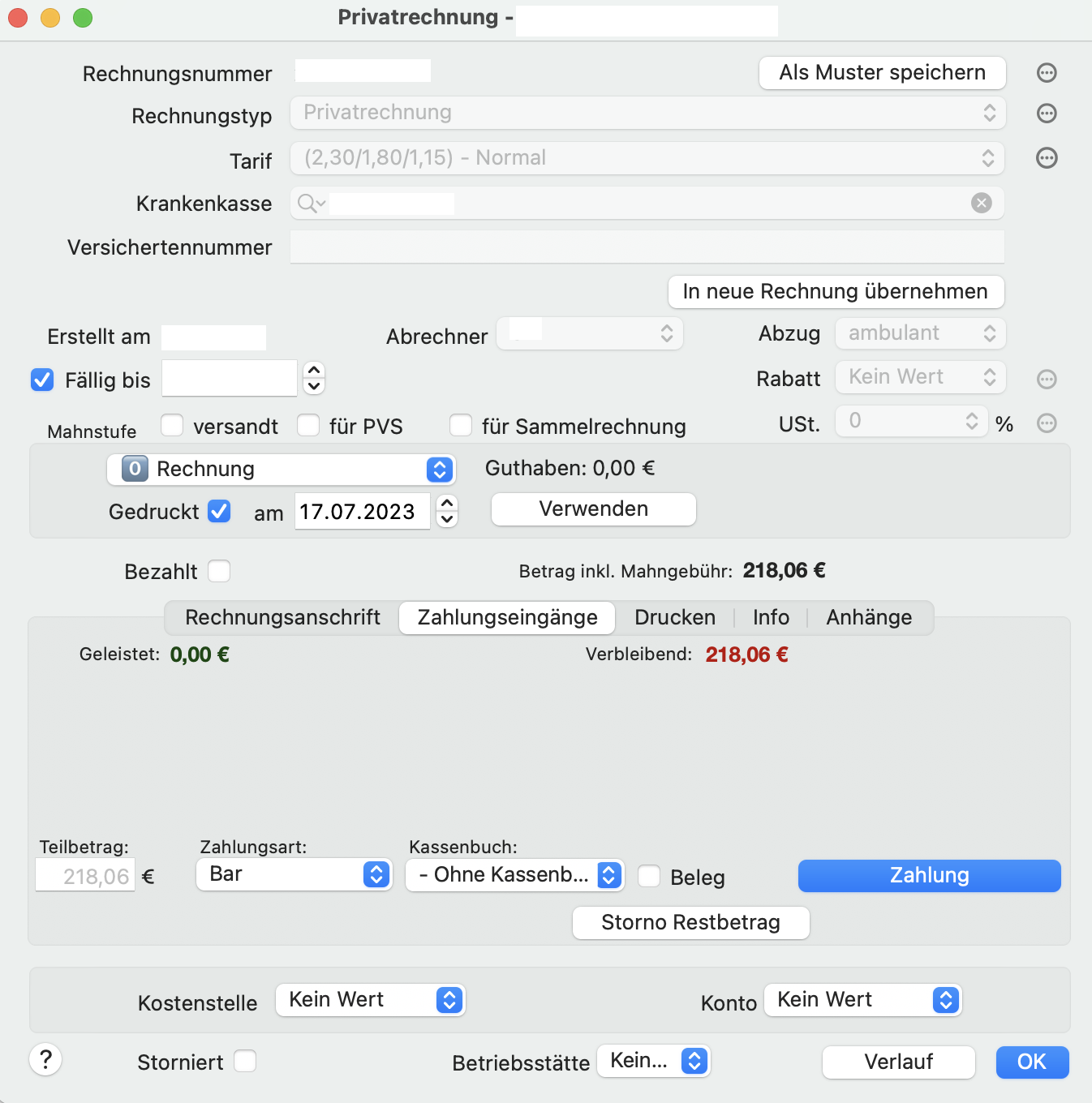Screen dimensions: 1092x1103
Task: Open options icon beside Als Muster speichern
Action: [1047, 73]
